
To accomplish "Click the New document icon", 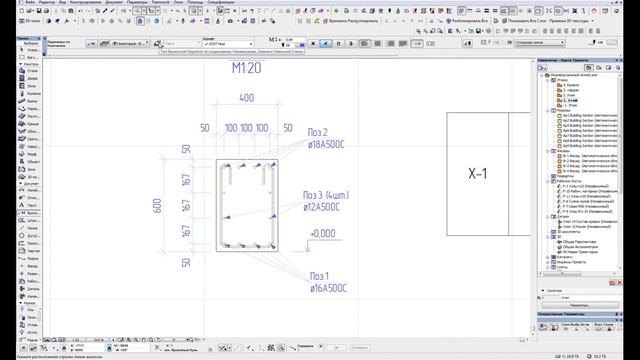I will tap(22, 11).
